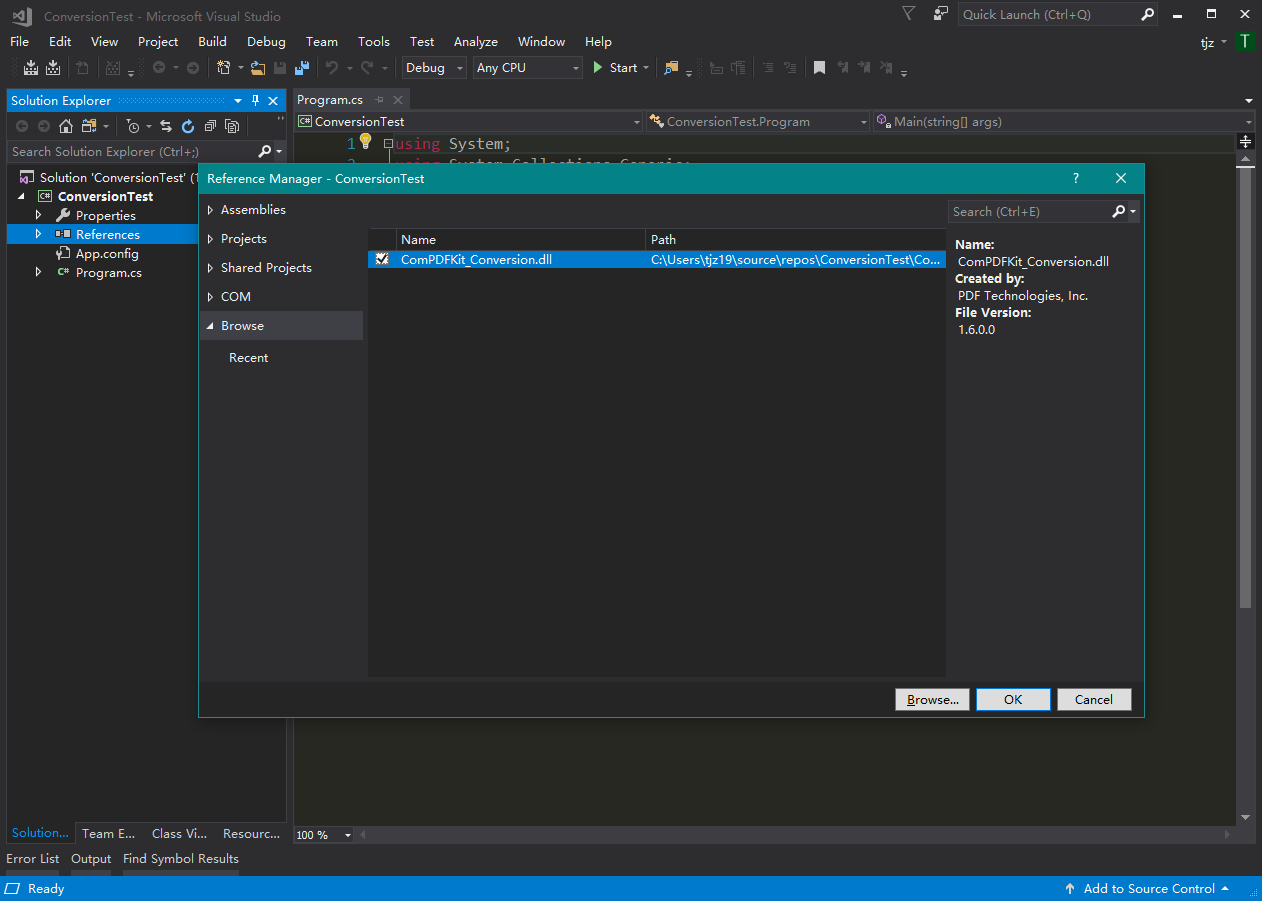Image resolution: width=1262 pixels, height=901 pixels.
Task: Click the Undo toolbar icon
Action: coord(332,68)
